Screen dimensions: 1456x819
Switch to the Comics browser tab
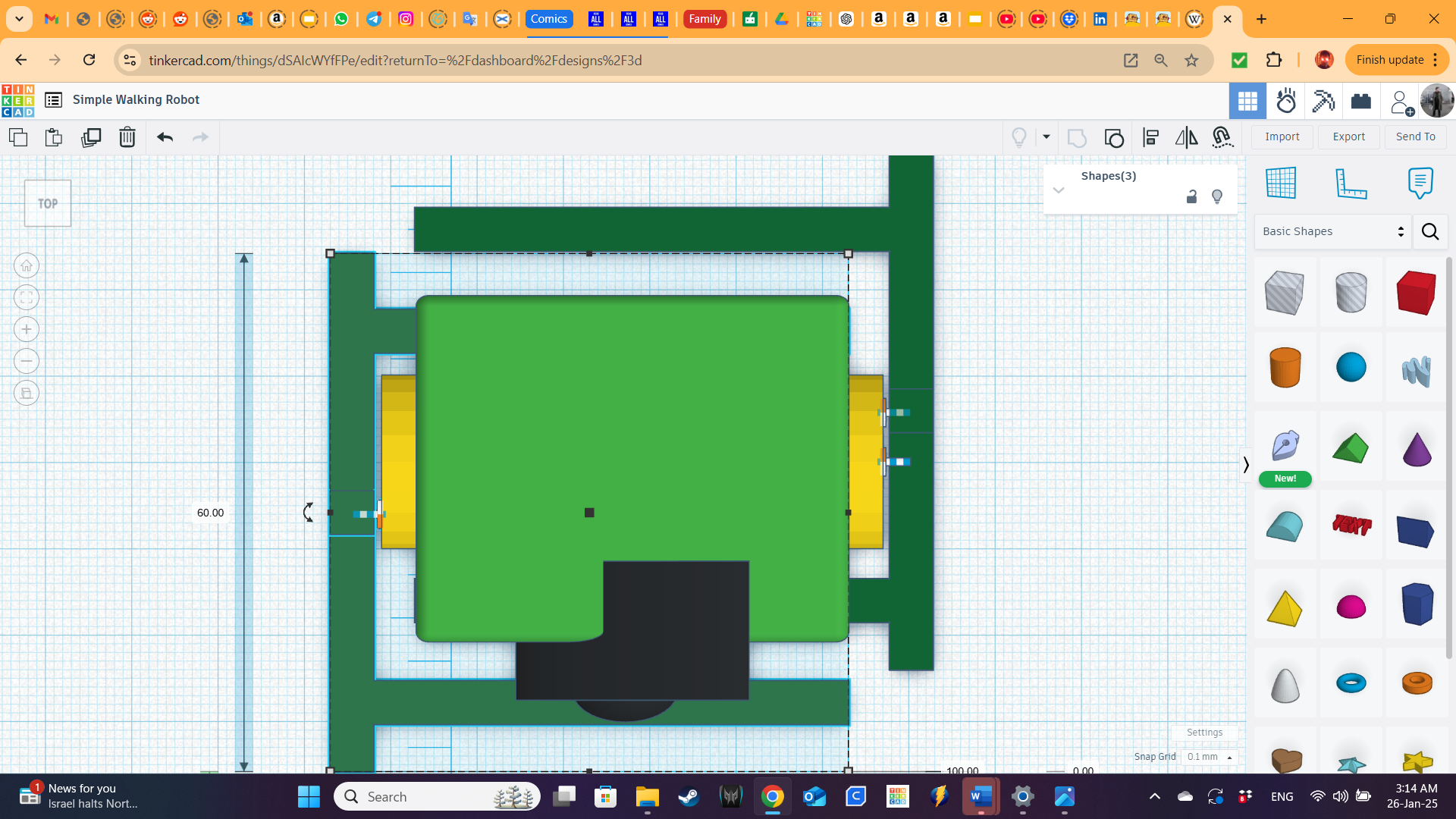coord(549,19)
